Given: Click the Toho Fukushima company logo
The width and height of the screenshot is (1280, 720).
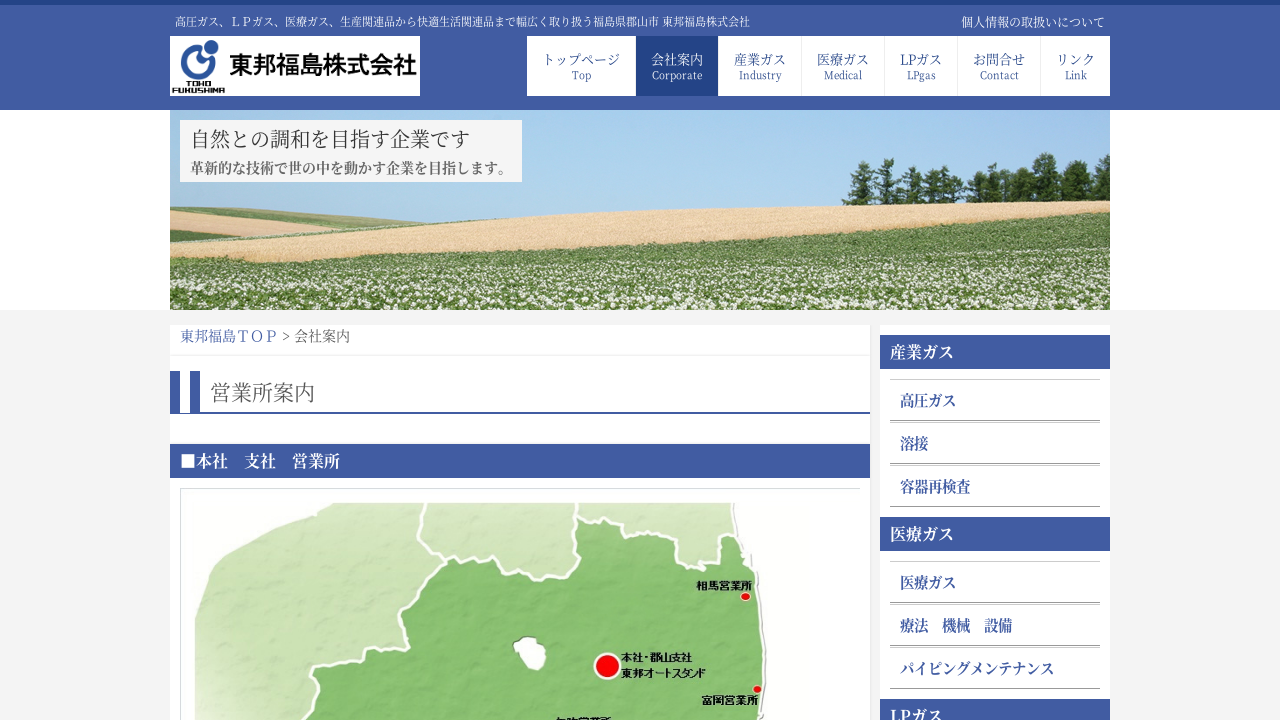Looking at the screenshot, I should (295, 66).
